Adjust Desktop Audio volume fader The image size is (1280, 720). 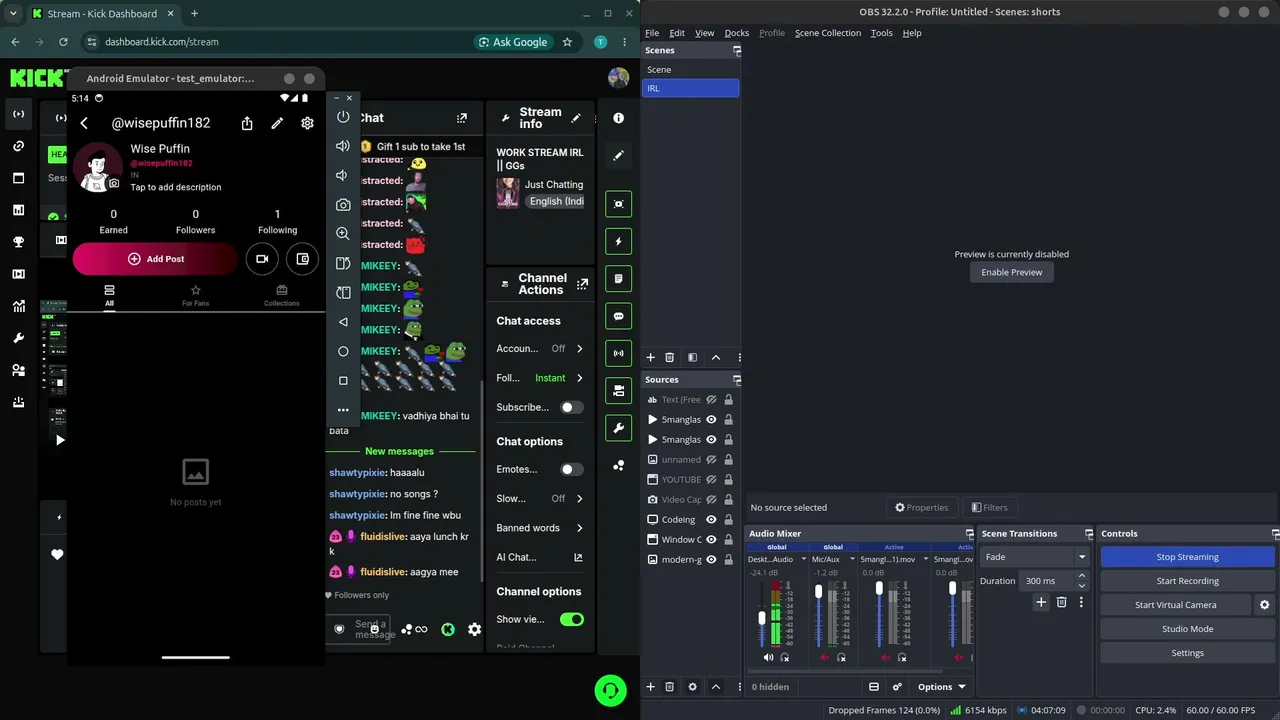(762, 619)
